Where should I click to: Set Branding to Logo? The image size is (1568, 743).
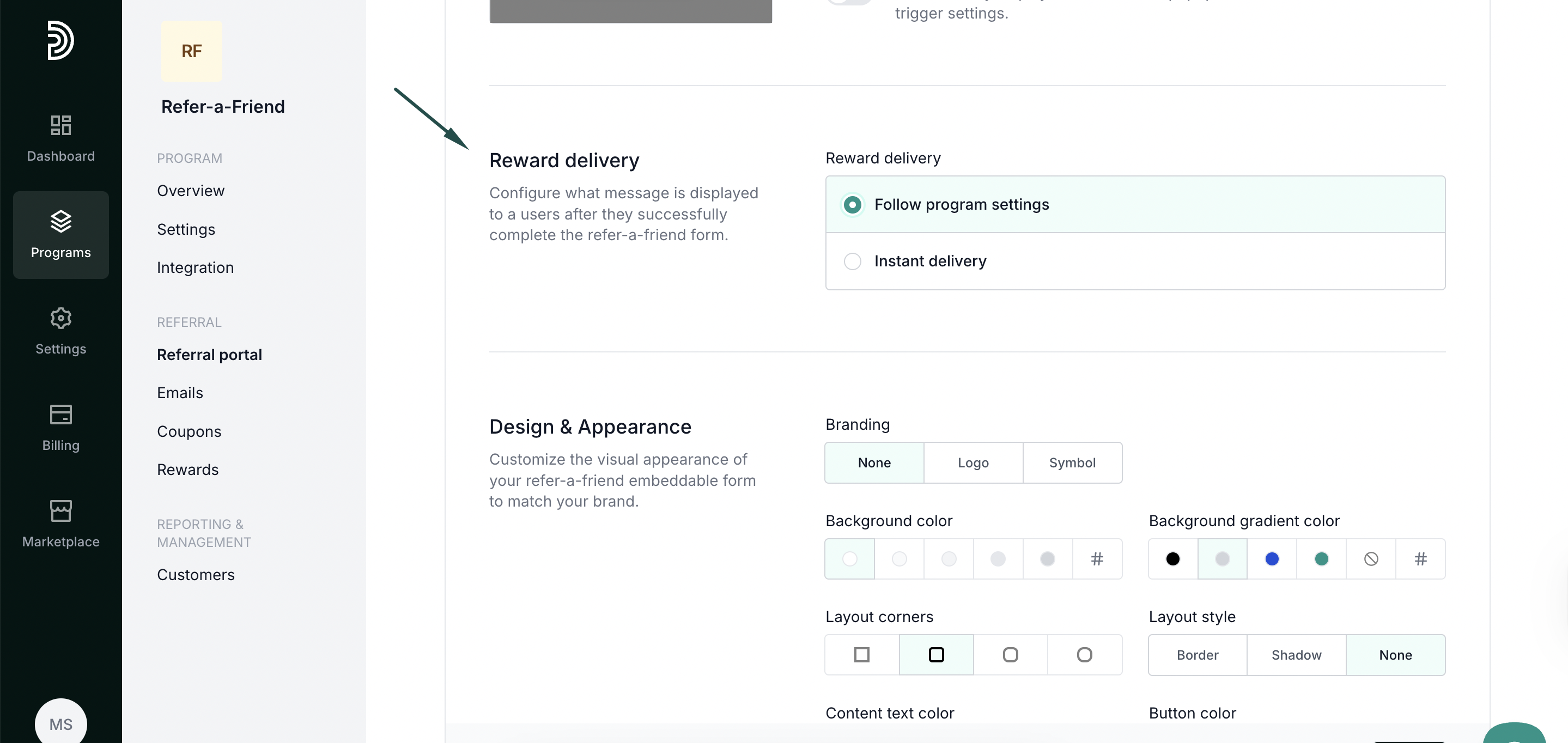tap(973, 462)
